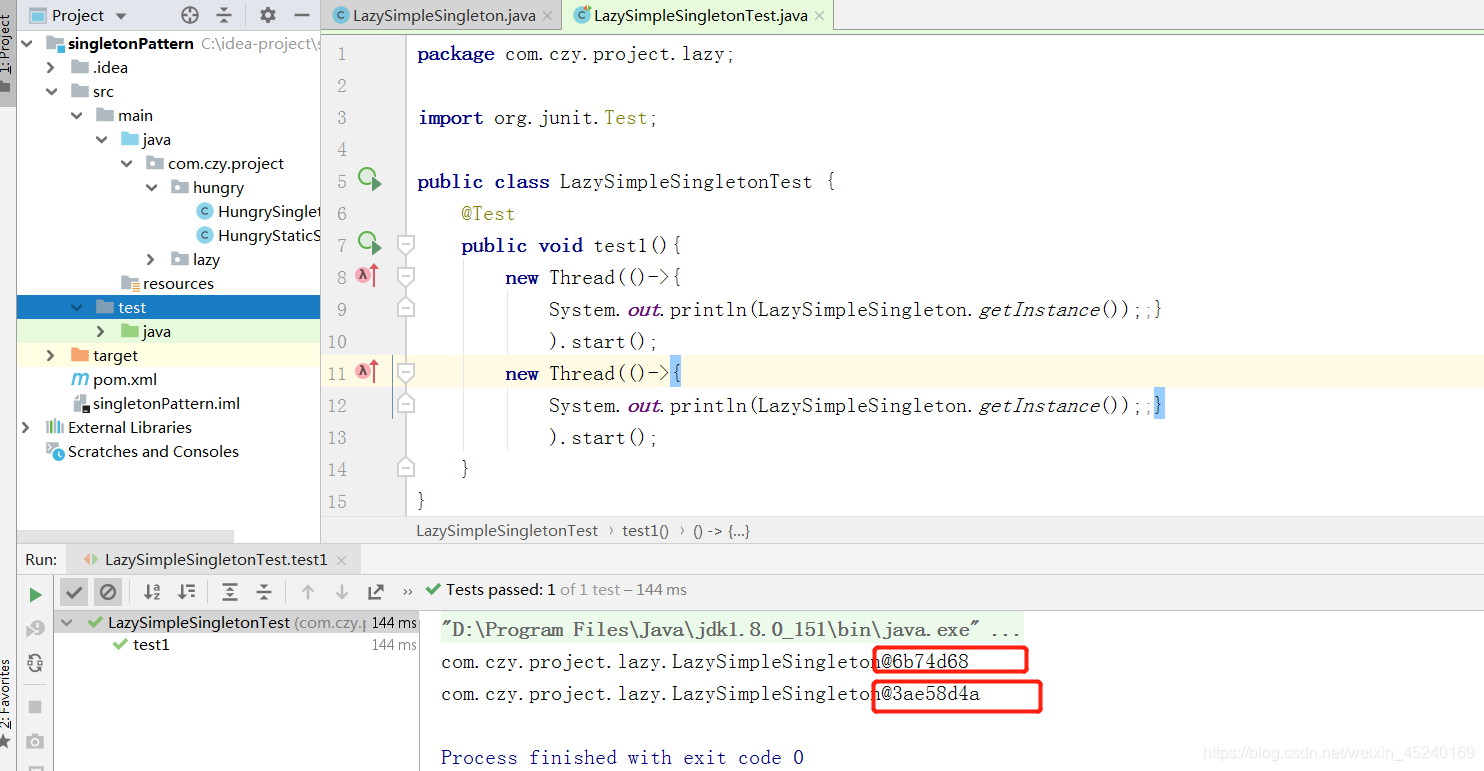
Task: Close the LazySimpleSingleton.java editor tab
Action: point(546,16)
